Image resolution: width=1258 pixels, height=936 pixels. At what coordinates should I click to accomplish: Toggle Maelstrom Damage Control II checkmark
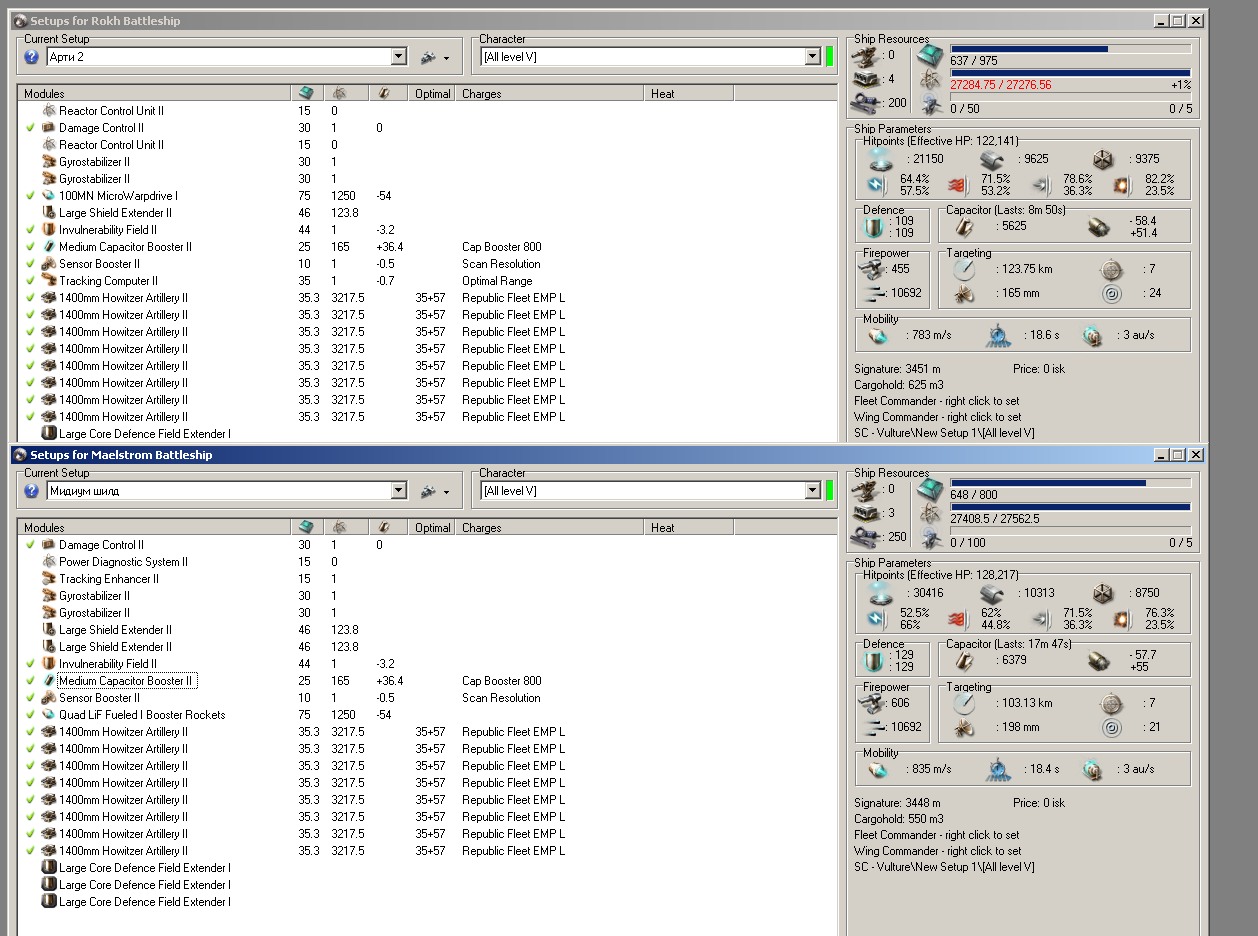click(30, 545)
